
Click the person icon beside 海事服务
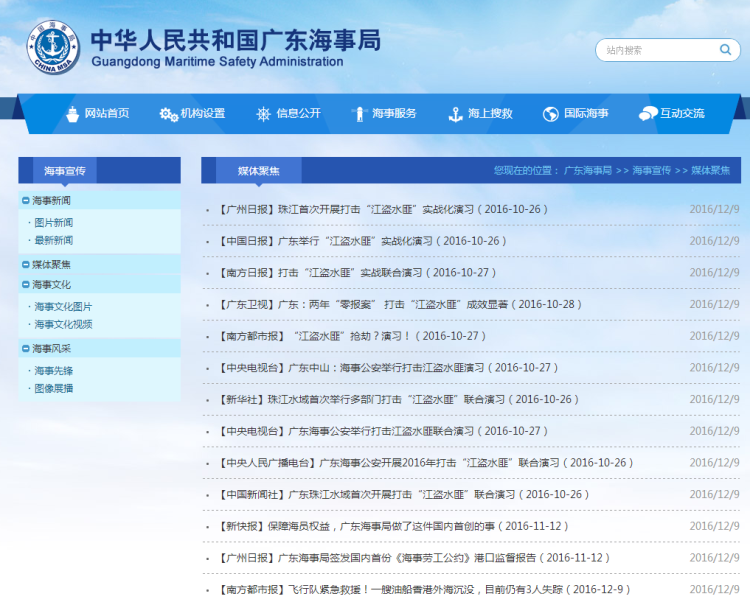click(x=359, y=114)
